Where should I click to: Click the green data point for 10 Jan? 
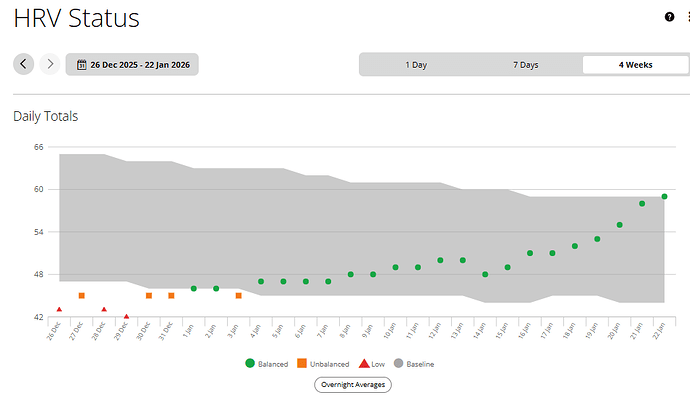coord(396,267)
